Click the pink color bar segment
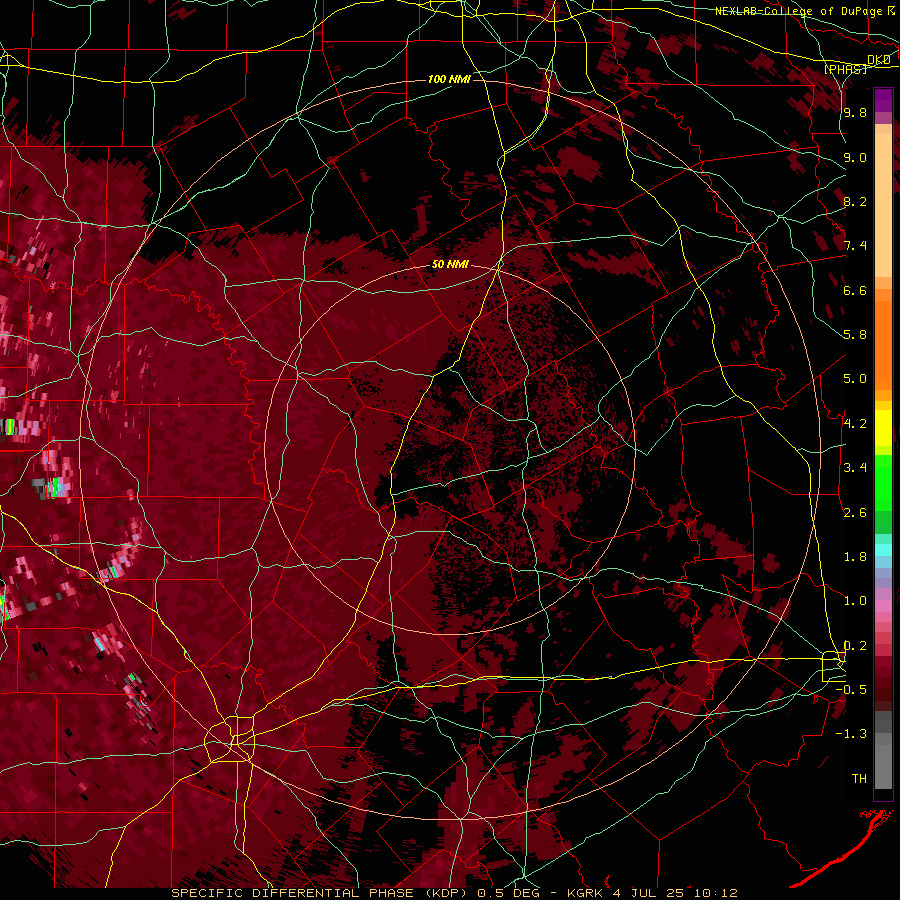Screen dimensions: 900x900 [883, 606]
